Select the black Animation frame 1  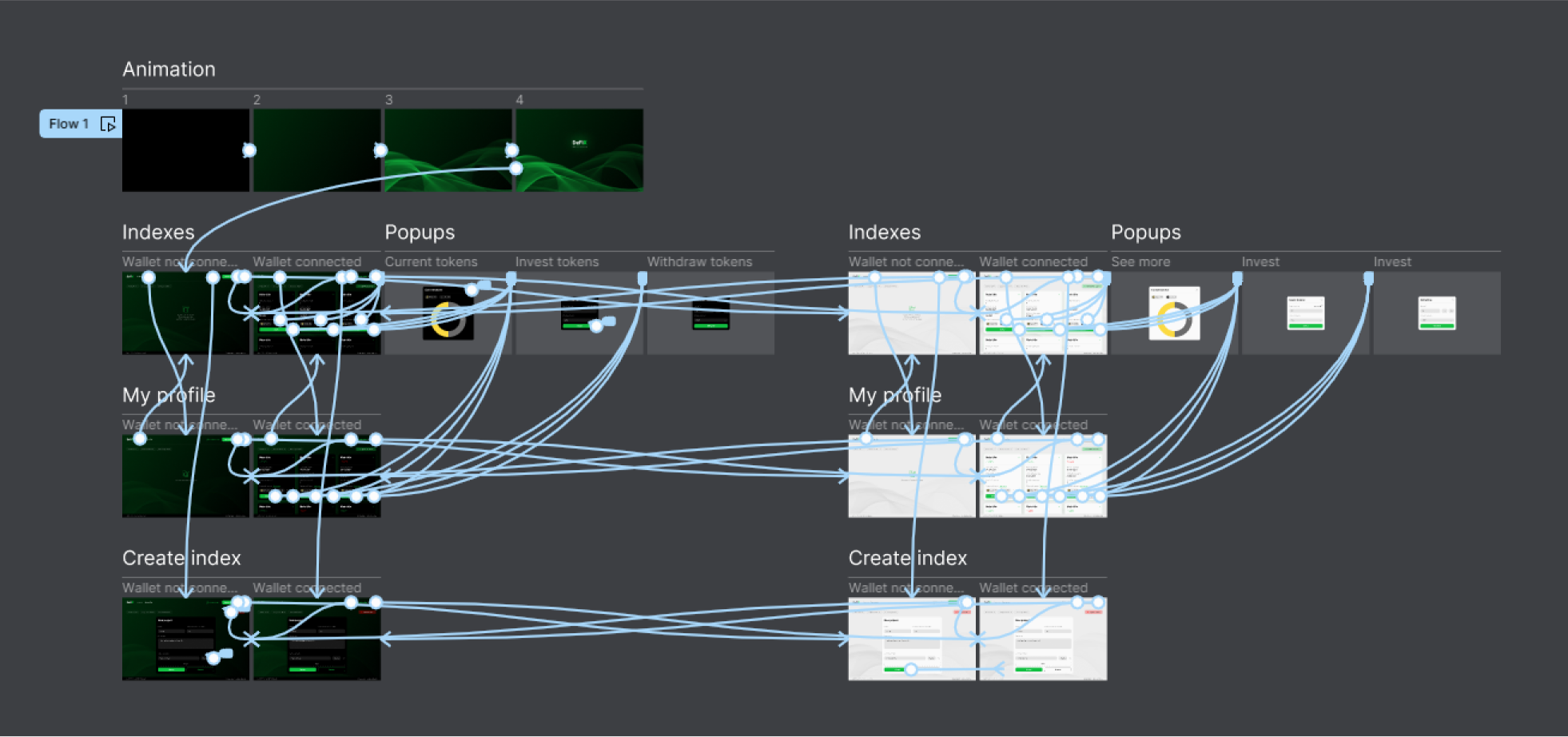[185, 150]
